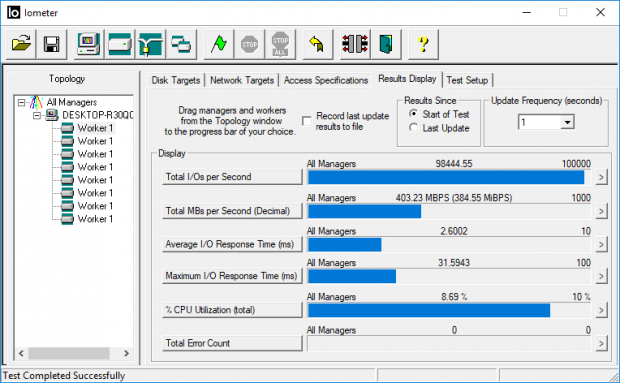Screen dimensions: 620x383
Task: Click the Average Response Time progress bar
Action: click(449, 245)
